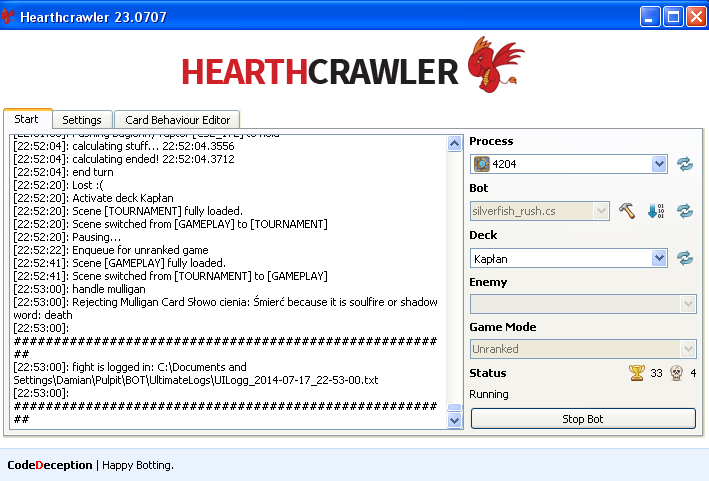Click log line 'Scene [TOURNAMENT] fully loaded.'

128,212
